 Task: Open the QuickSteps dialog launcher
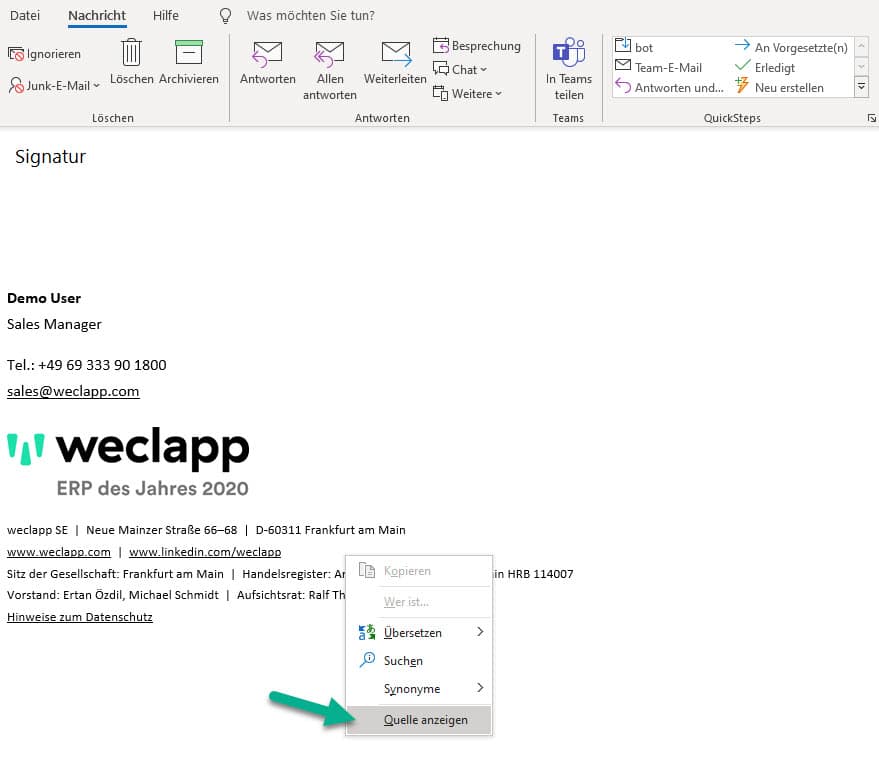click(x=871, y=118)
